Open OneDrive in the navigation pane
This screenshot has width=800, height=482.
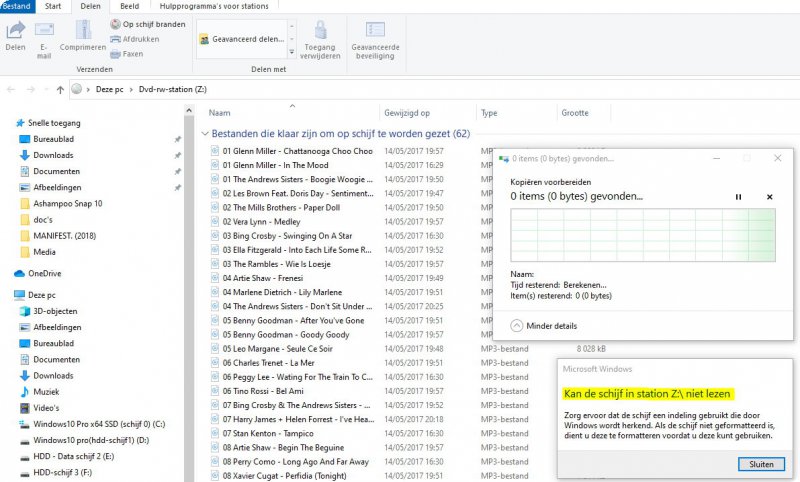coord(45,273)
